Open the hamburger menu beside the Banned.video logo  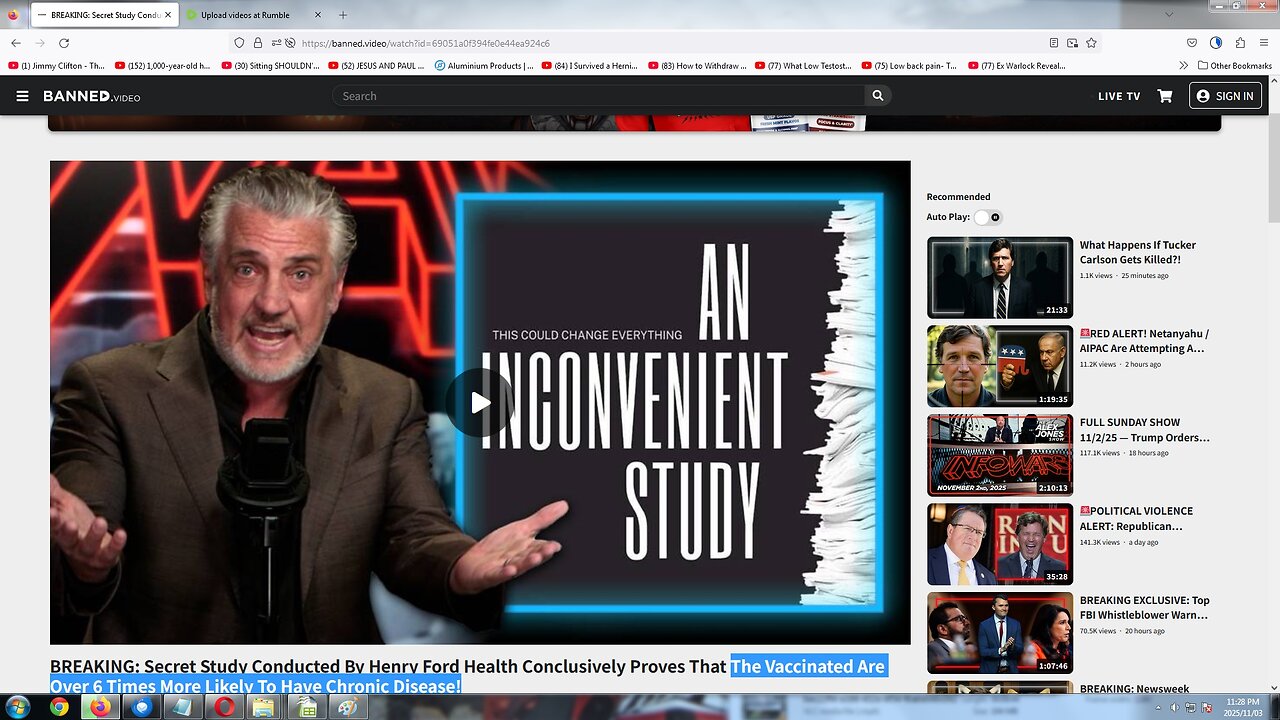22,96
